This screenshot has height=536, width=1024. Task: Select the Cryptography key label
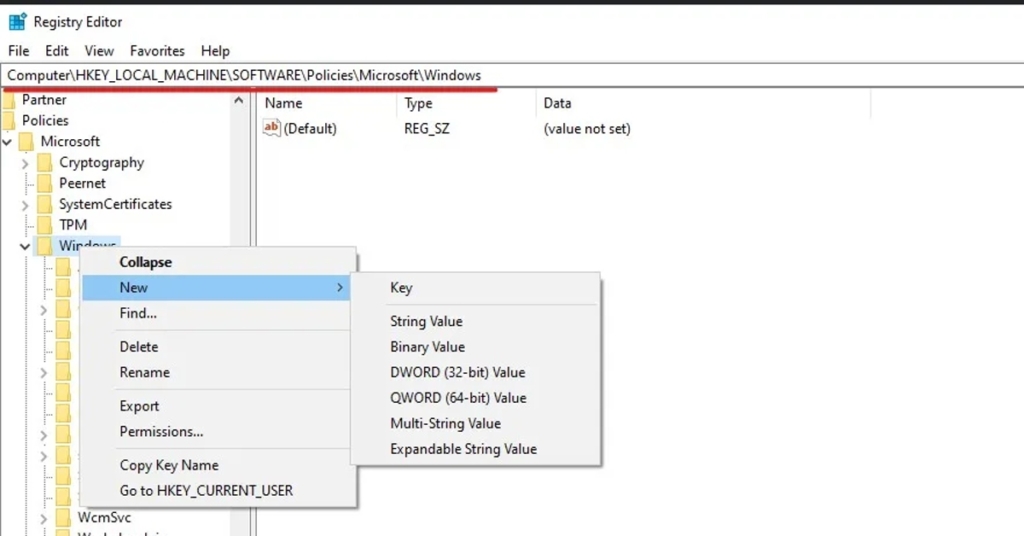coord(101,163)
